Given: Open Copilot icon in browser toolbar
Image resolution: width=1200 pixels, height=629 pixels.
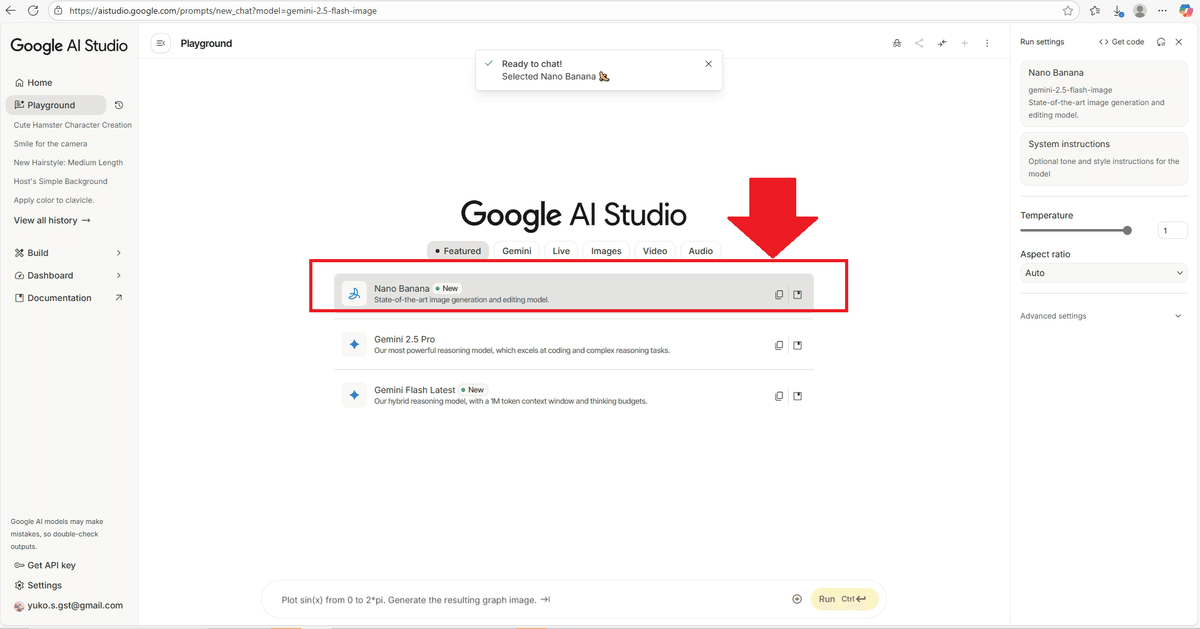Looking at the screenshot, I should [x=1186, y=10].
